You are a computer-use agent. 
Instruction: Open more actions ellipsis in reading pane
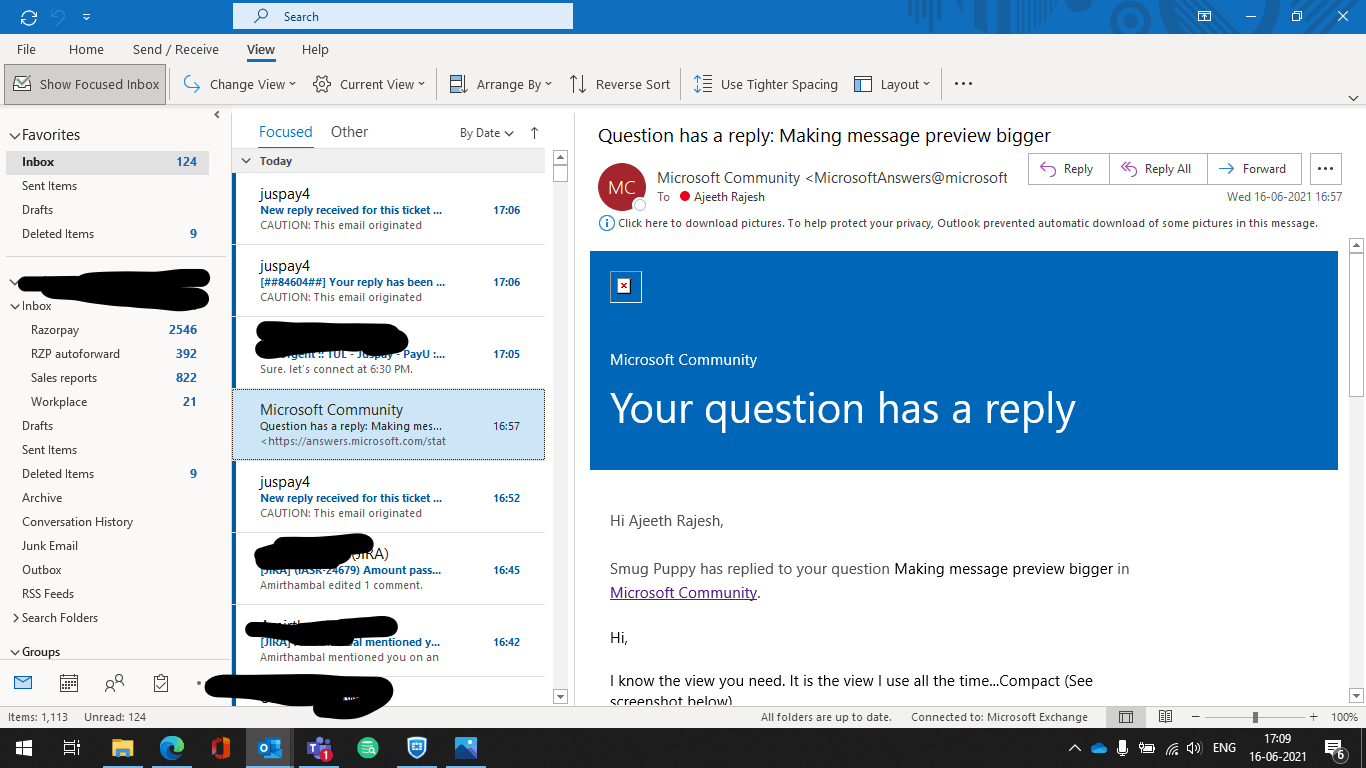[x=1325, y=169]
